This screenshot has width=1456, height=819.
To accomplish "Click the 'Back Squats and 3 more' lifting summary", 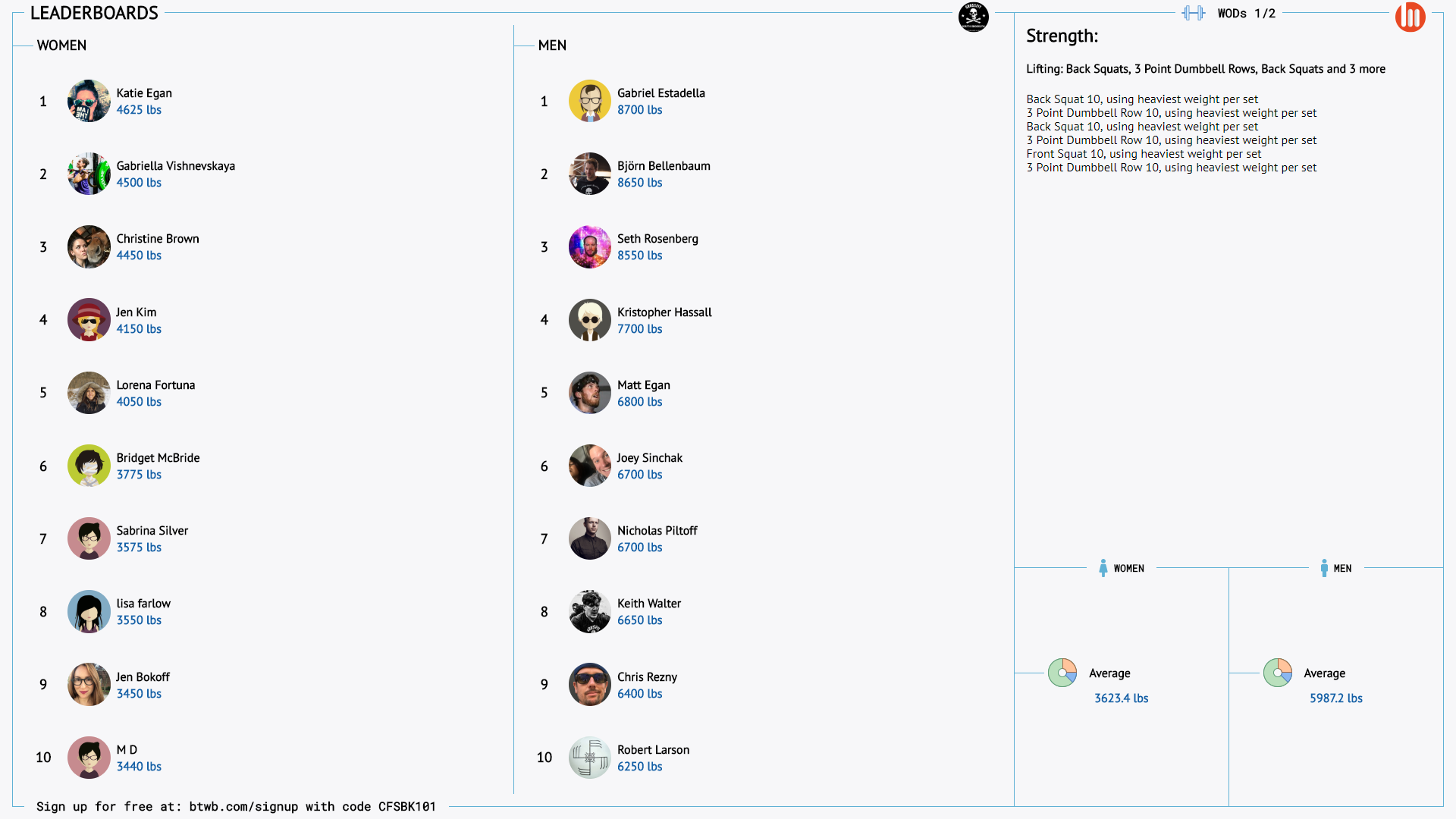I will coord(1323,69).
